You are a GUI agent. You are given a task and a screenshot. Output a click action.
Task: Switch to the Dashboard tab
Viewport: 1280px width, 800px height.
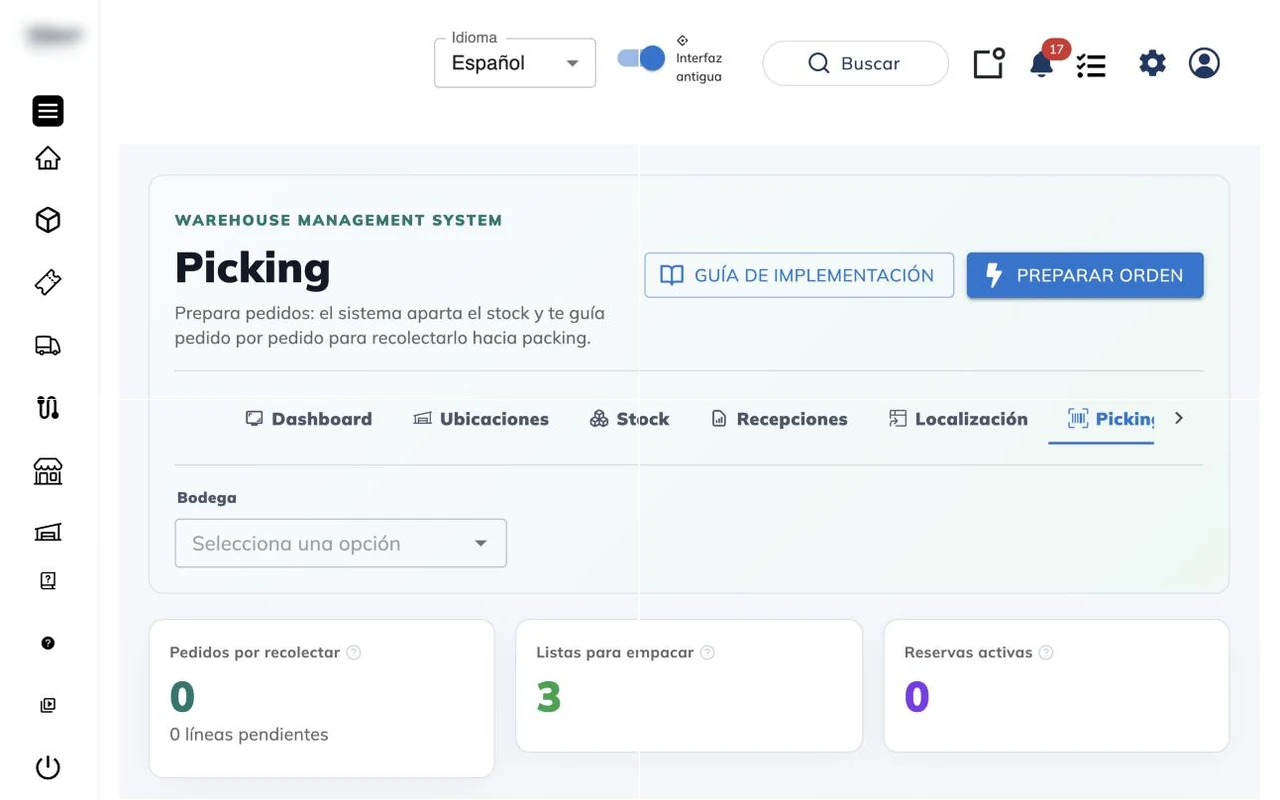[x=309, y=419]
